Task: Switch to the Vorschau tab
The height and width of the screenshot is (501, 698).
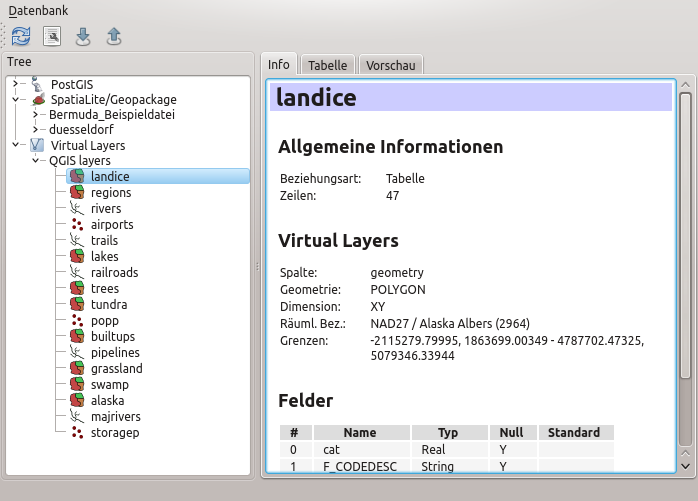Action: tap(391, 65)
